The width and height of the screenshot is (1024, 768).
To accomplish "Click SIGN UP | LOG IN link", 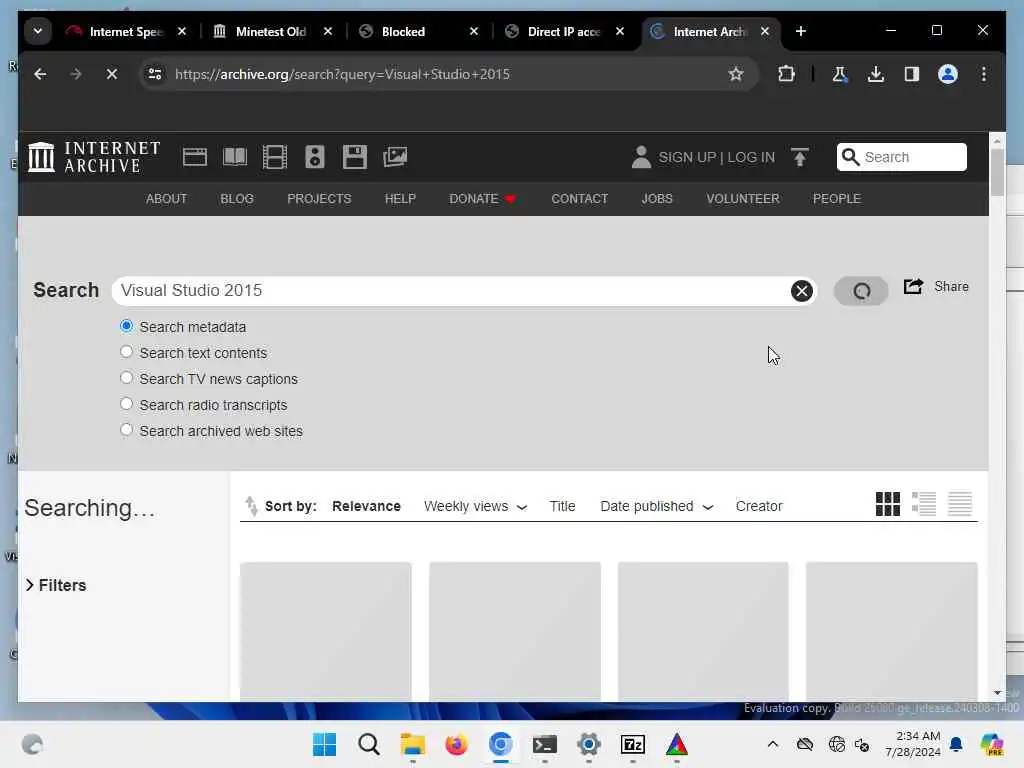I will [716, 157].
